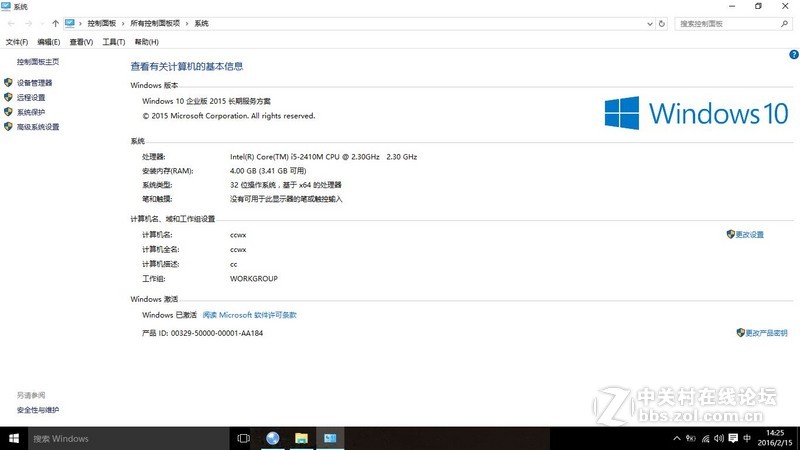
Task: Open Task View on the taskbar
Action: point(243,438)
